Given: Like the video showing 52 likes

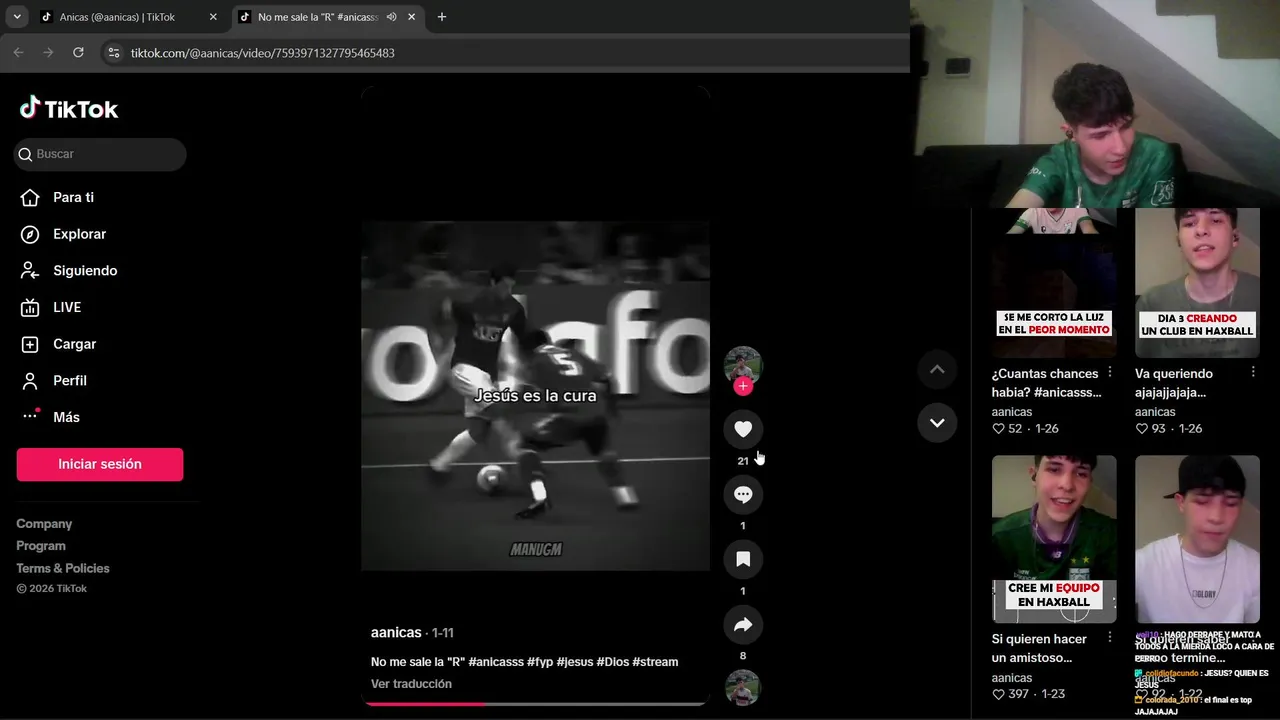Looking at the screenshot, I should (x=998, y=428).
